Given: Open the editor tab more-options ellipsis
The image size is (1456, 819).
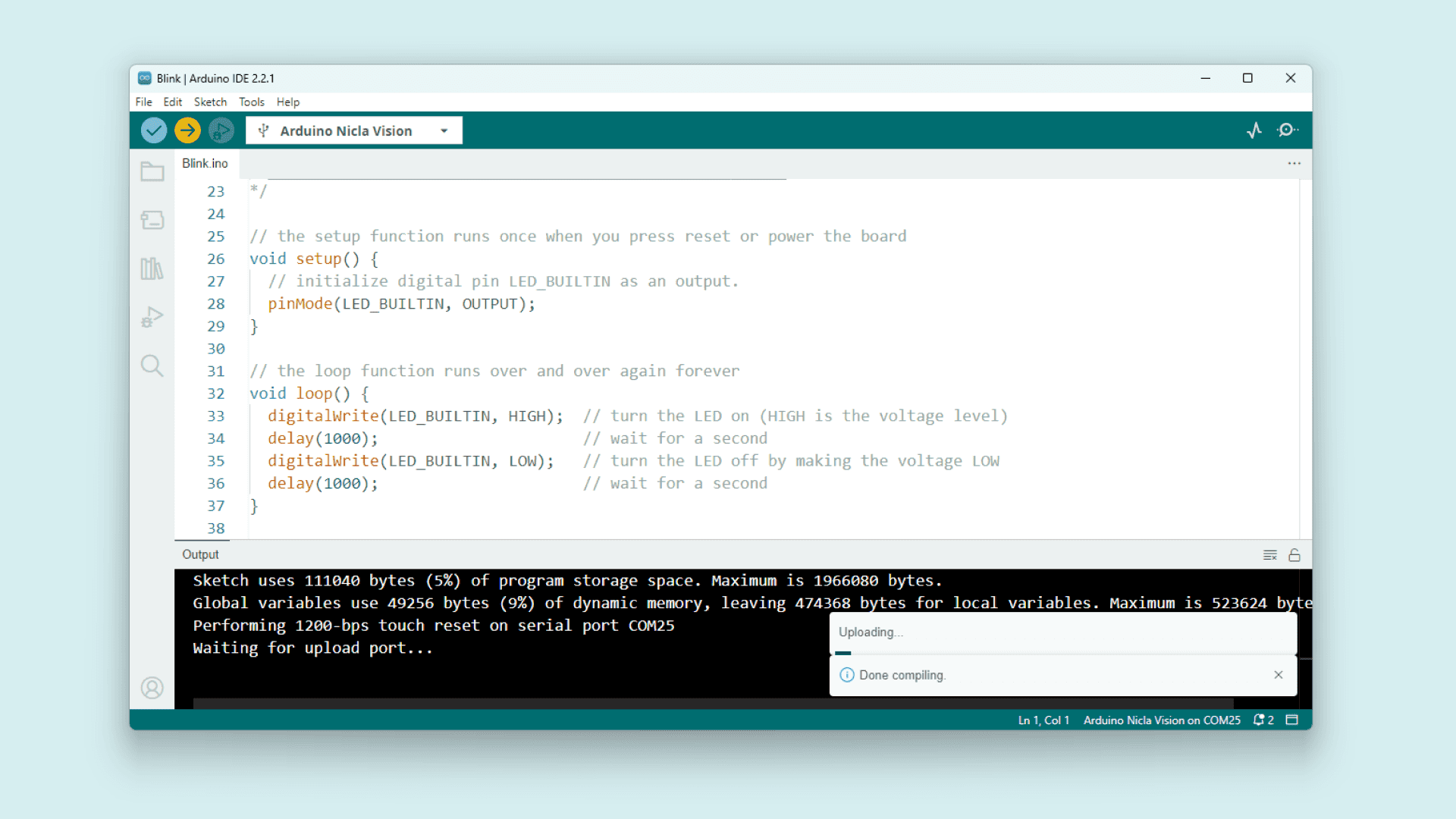Looking at the screenshot, I should (1294, 164).
